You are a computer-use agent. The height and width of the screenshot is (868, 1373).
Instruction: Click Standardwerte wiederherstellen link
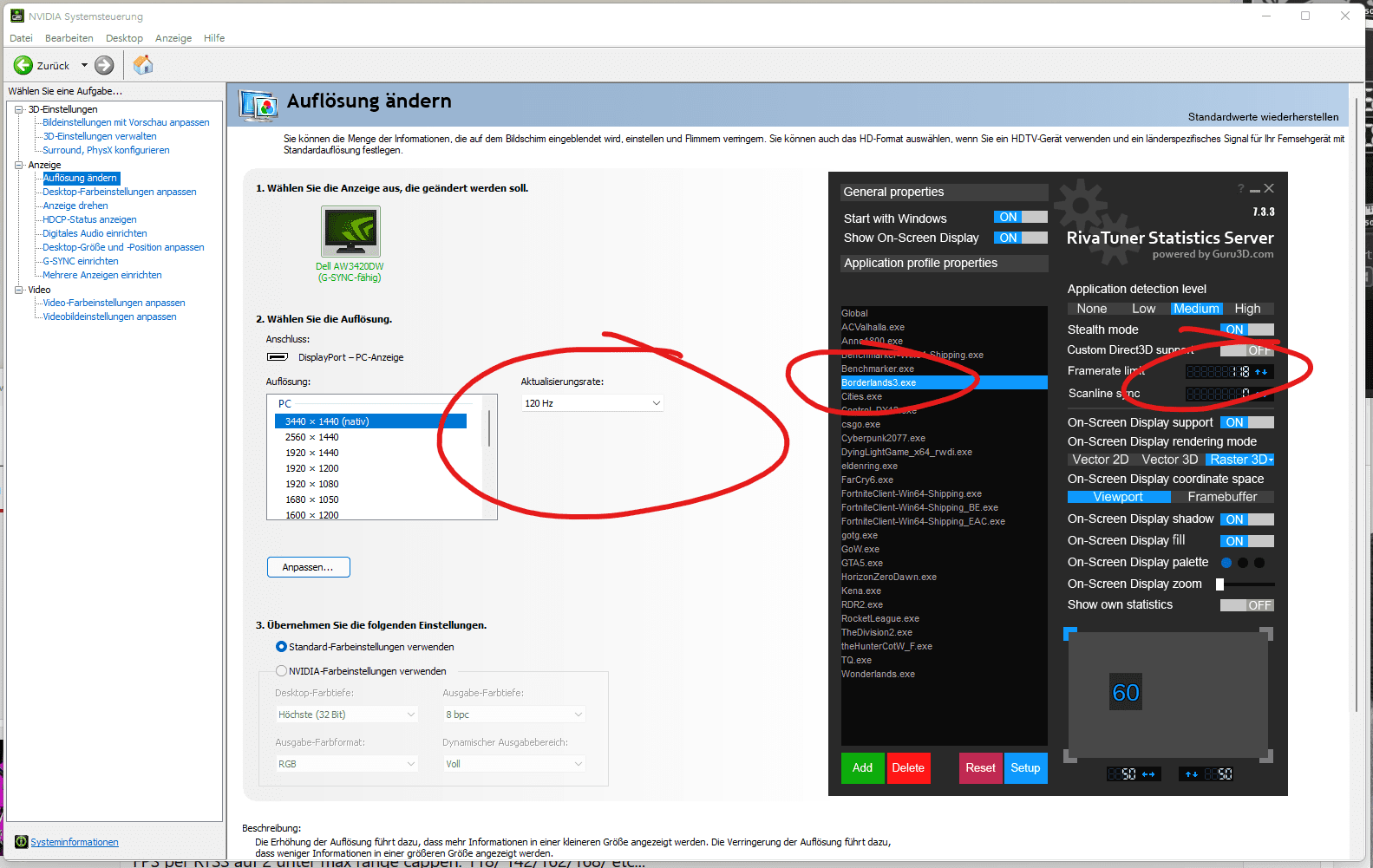pyautogui.click(x=1263, y=117)
